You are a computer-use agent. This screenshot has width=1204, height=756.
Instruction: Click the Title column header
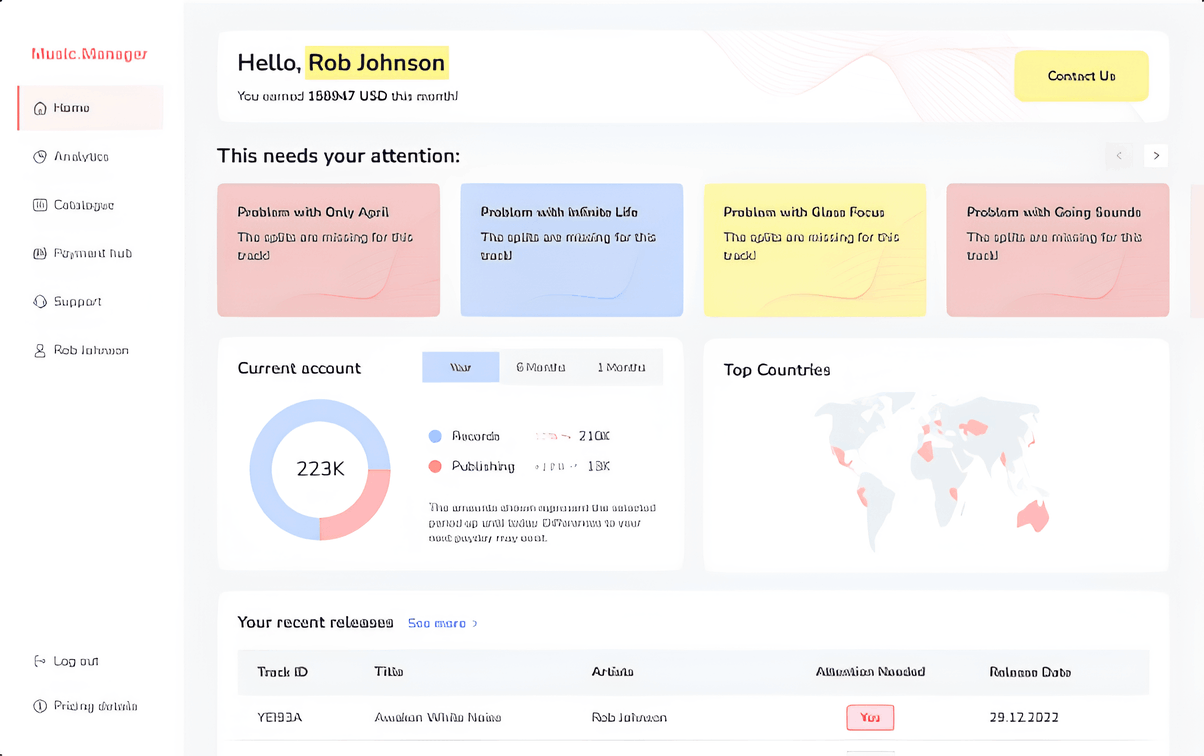[389, 672]
